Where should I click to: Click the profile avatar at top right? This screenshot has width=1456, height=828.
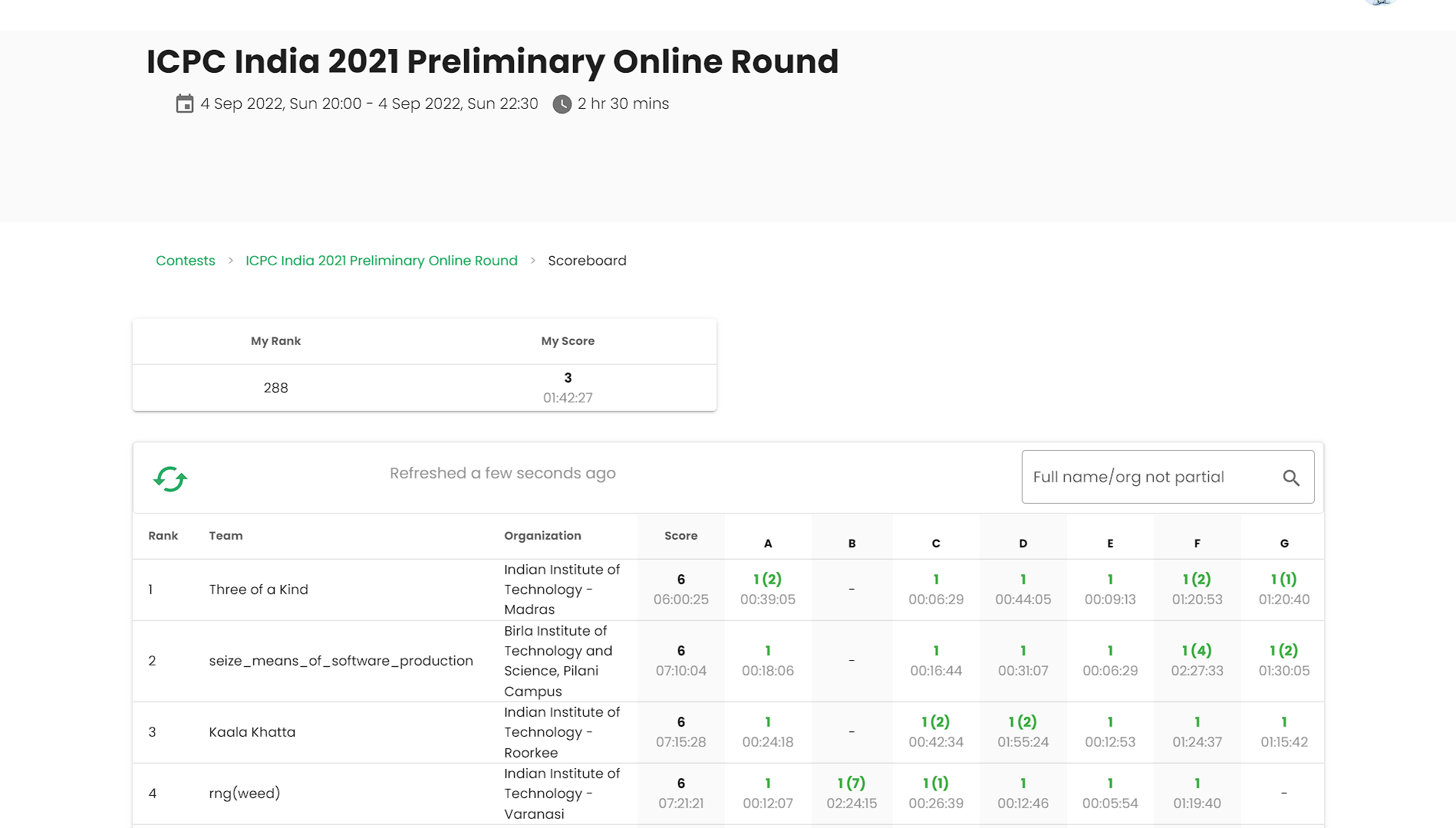tap(1380, 2)
